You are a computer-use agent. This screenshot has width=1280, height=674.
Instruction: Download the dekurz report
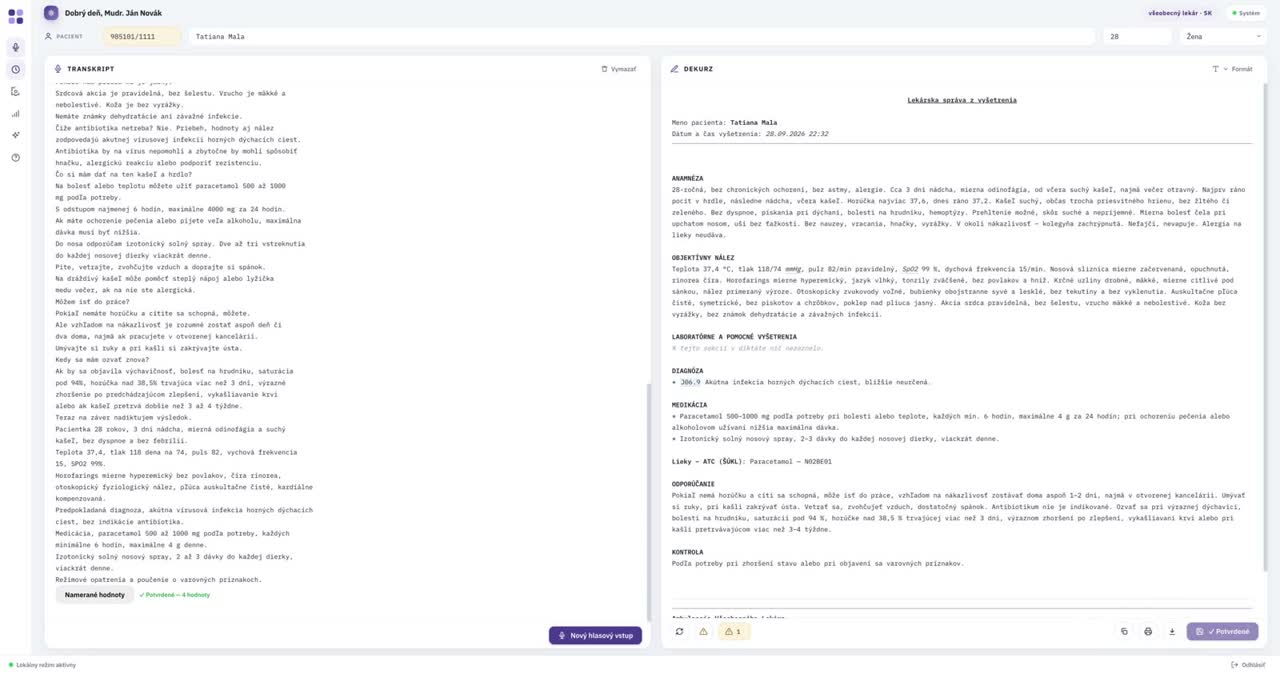[1171, 632]
